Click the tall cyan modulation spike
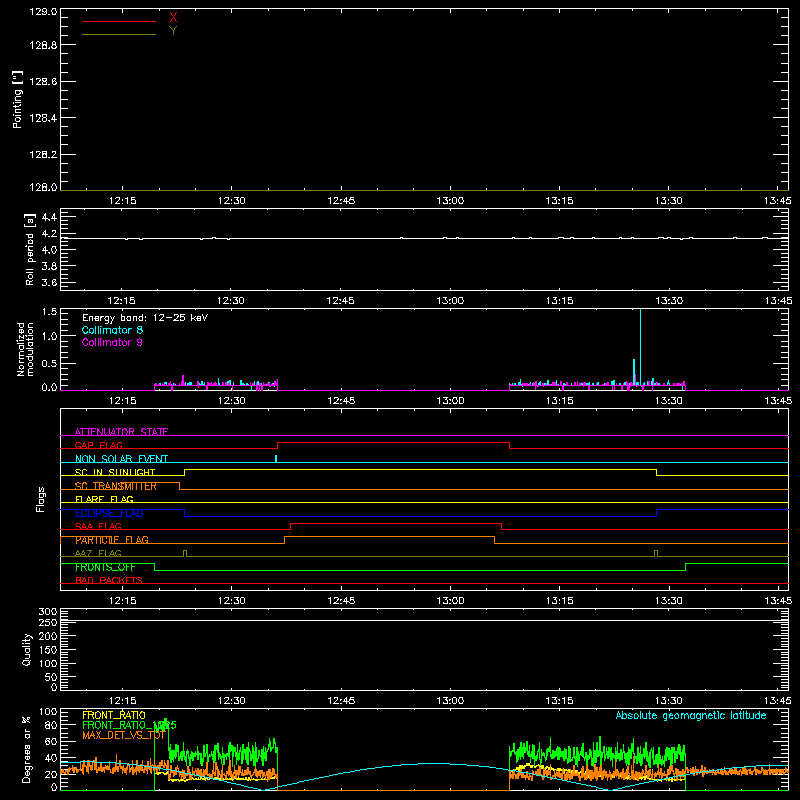800x800 pixels. (640, 347)
